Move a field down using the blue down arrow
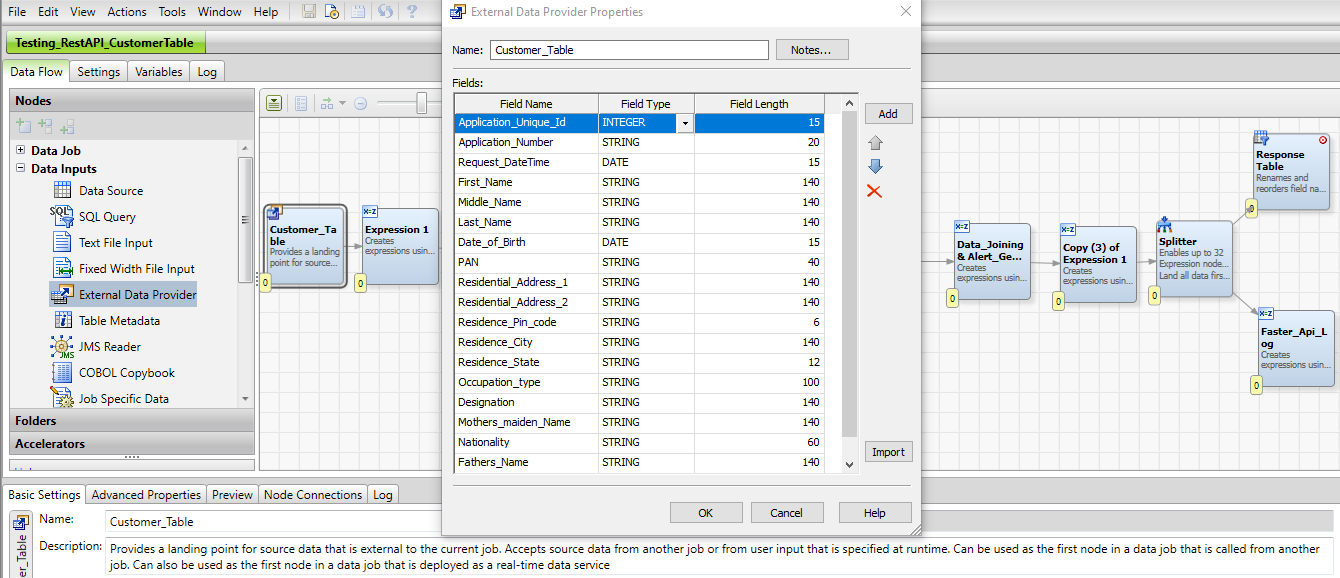The height and width of the screenshot is (578, 1340). (874, 167)
